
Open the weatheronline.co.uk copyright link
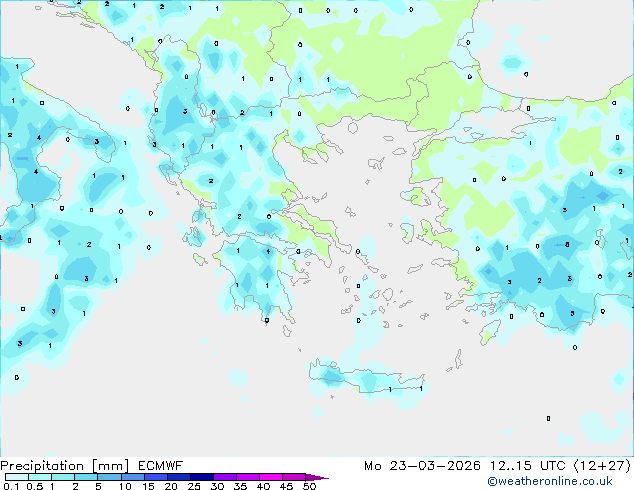pyautogui.click(x=550, y=481)
